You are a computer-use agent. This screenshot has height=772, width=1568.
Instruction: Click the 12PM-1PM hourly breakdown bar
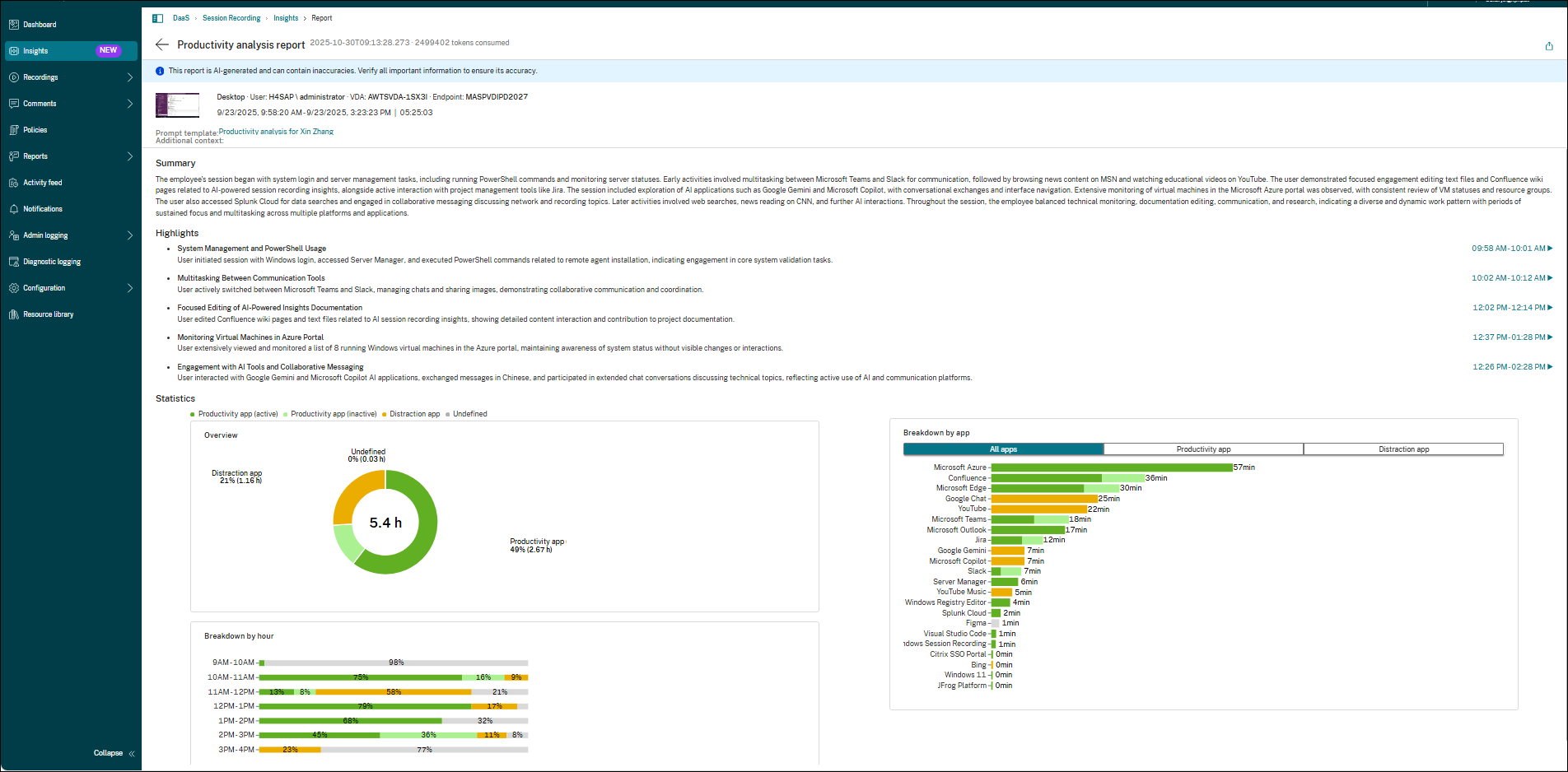coord(394,706)
